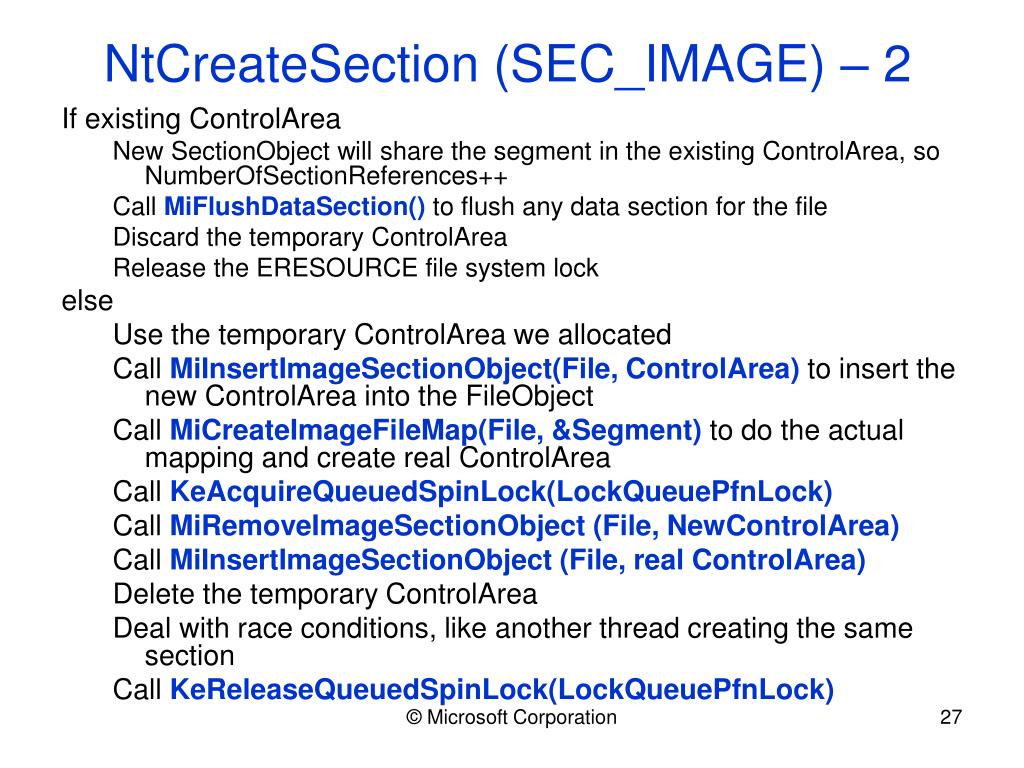The height and width of the screenshot is (768, 1024).
Task: Click the slide number 27
Action: tap(951, 717)
